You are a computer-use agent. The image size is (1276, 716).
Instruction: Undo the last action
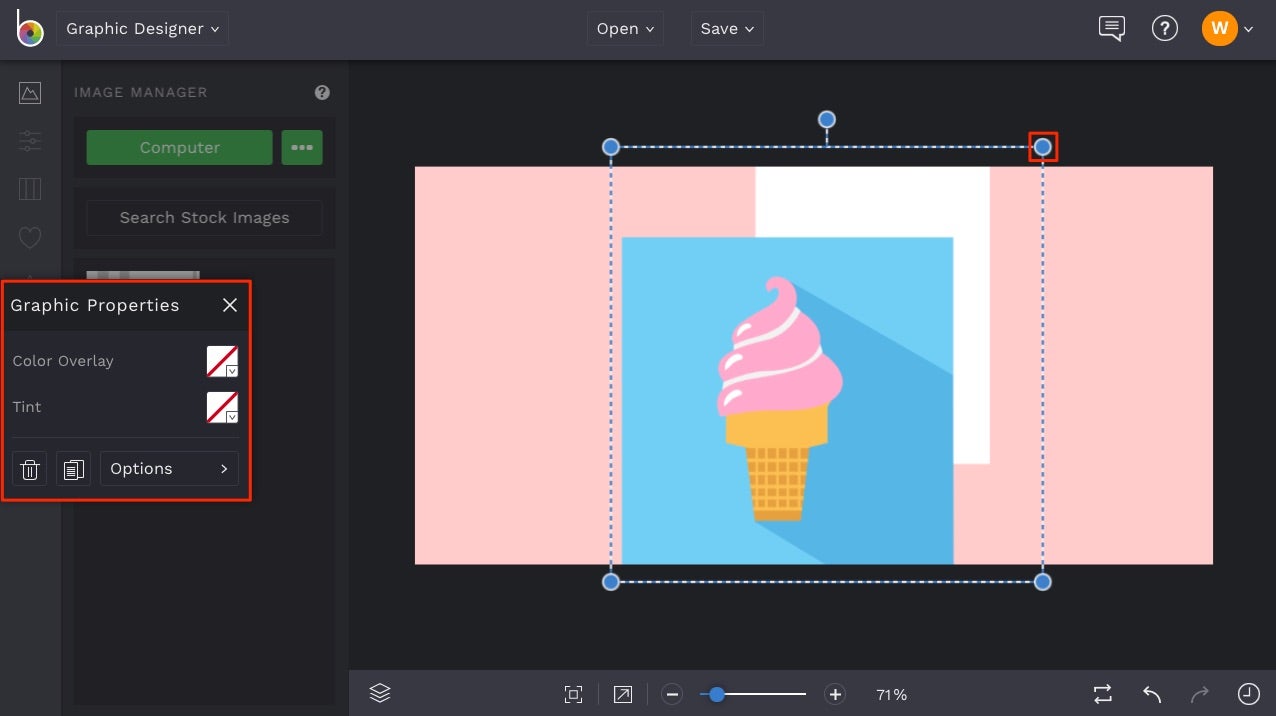1150,693
